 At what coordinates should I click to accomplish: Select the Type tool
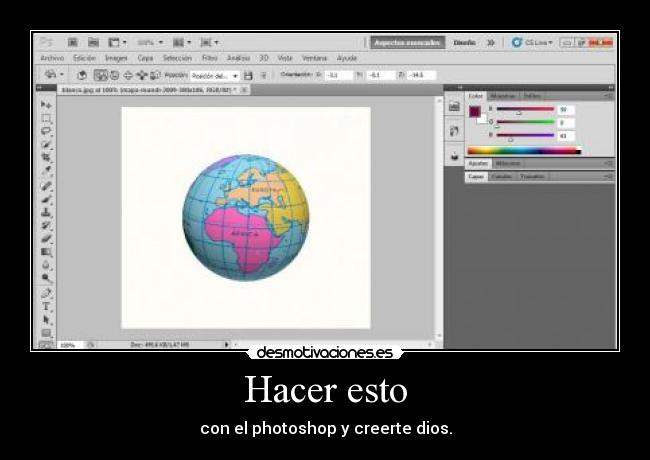(x=46, y=307)
